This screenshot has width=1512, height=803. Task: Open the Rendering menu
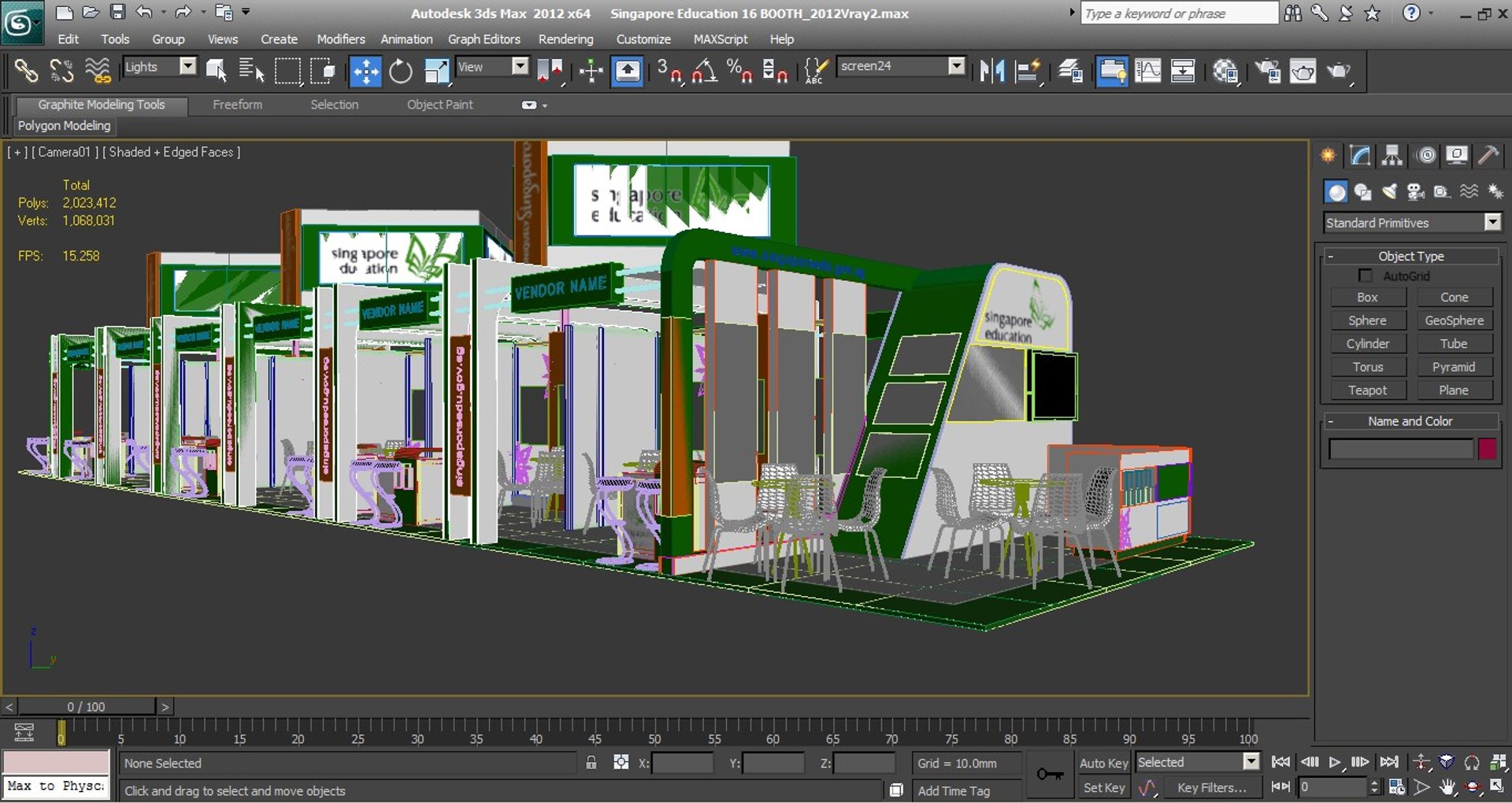point(565,39)
